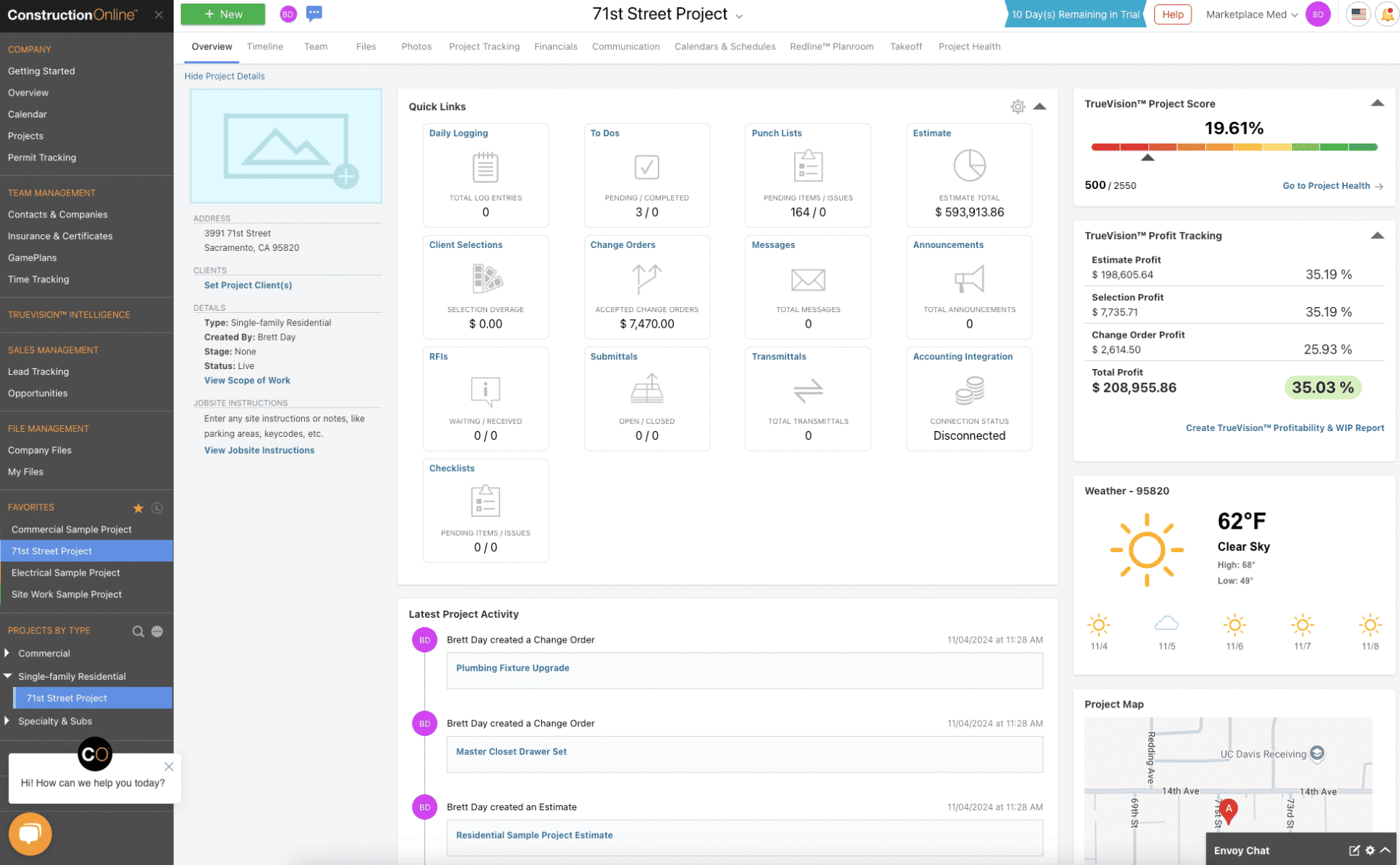The width and height of the screenshot is (1400, 865).
Task: Open the Marketplace Med dropdown
Action: click(1250, 14)
